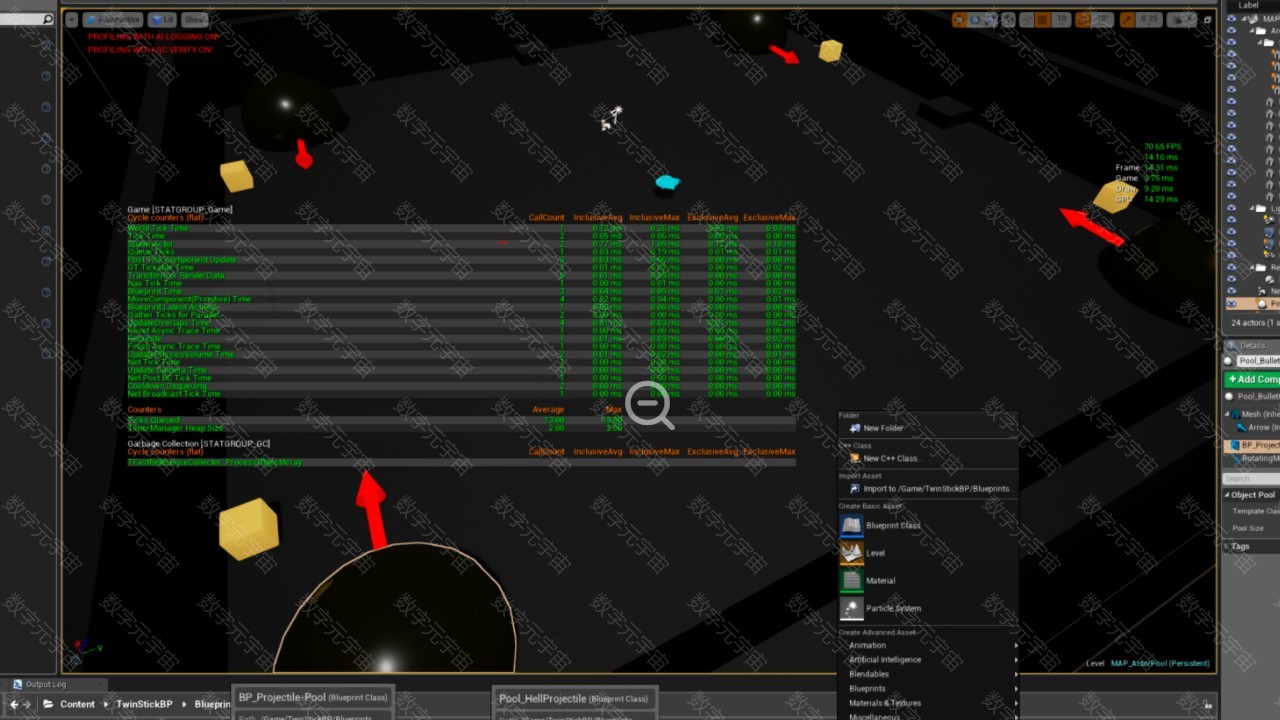
Task: Open the Details panel tab
Action: [x=1251, y=345]
